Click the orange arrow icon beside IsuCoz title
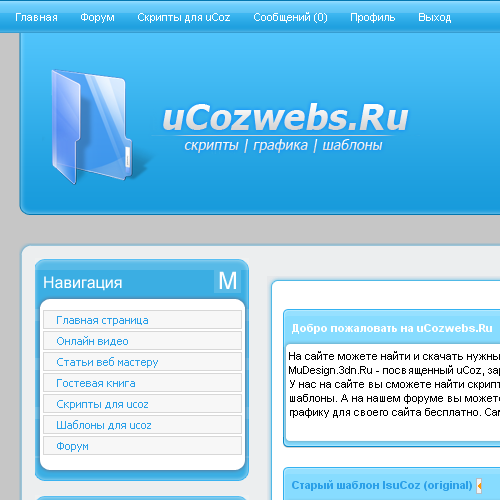Viewport: 500px width, 500px height. coord(479,485)
